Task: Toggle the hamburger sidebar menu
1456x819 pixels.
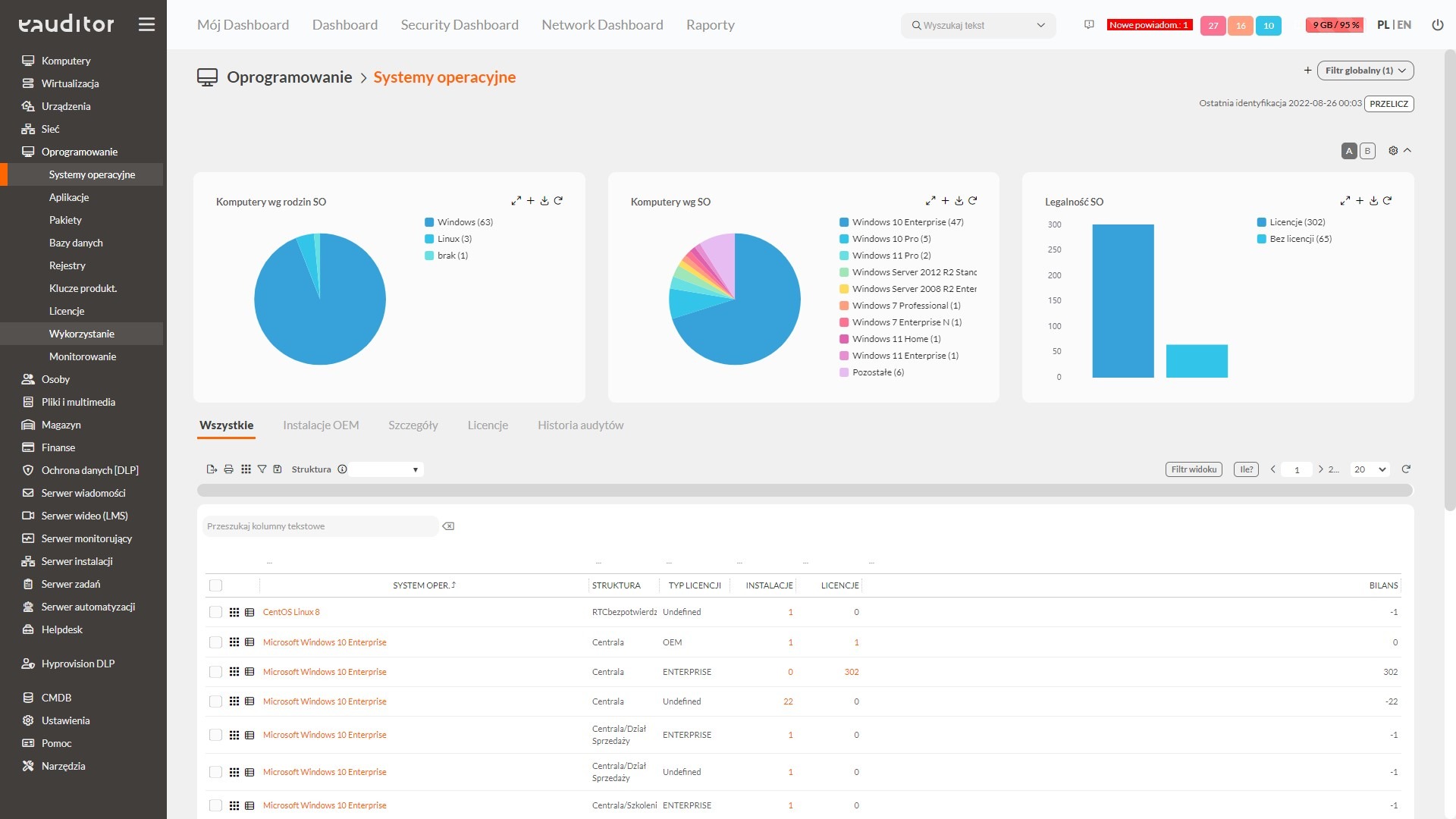Action: pos(146,24)
